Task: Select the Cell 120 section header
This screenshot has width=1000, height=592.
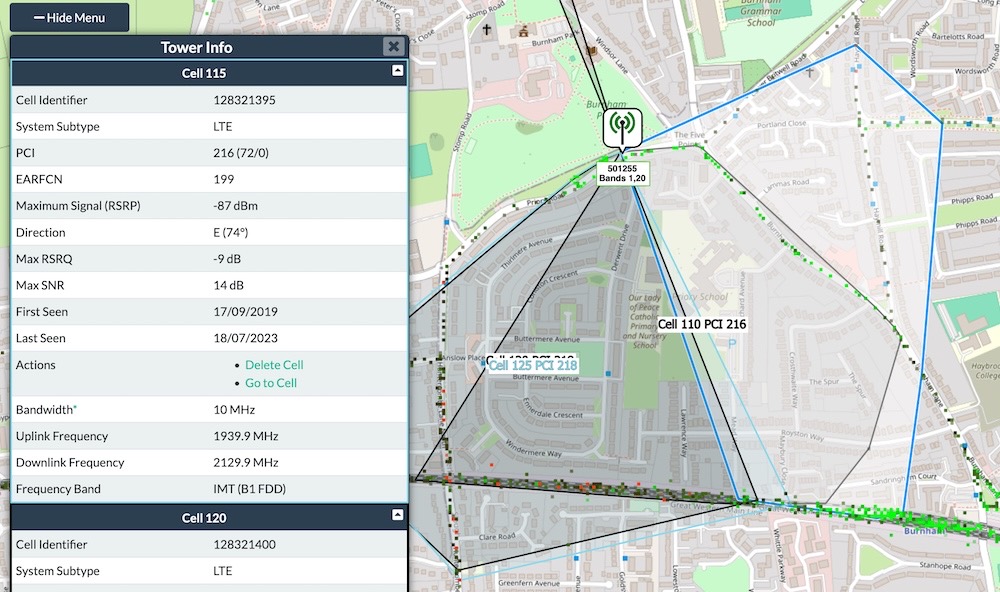Action: pos(203,517)
